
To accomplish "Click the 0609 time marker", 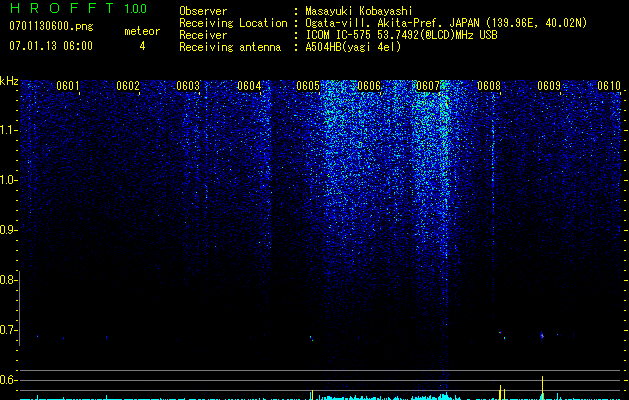I will tap(549, 86).
